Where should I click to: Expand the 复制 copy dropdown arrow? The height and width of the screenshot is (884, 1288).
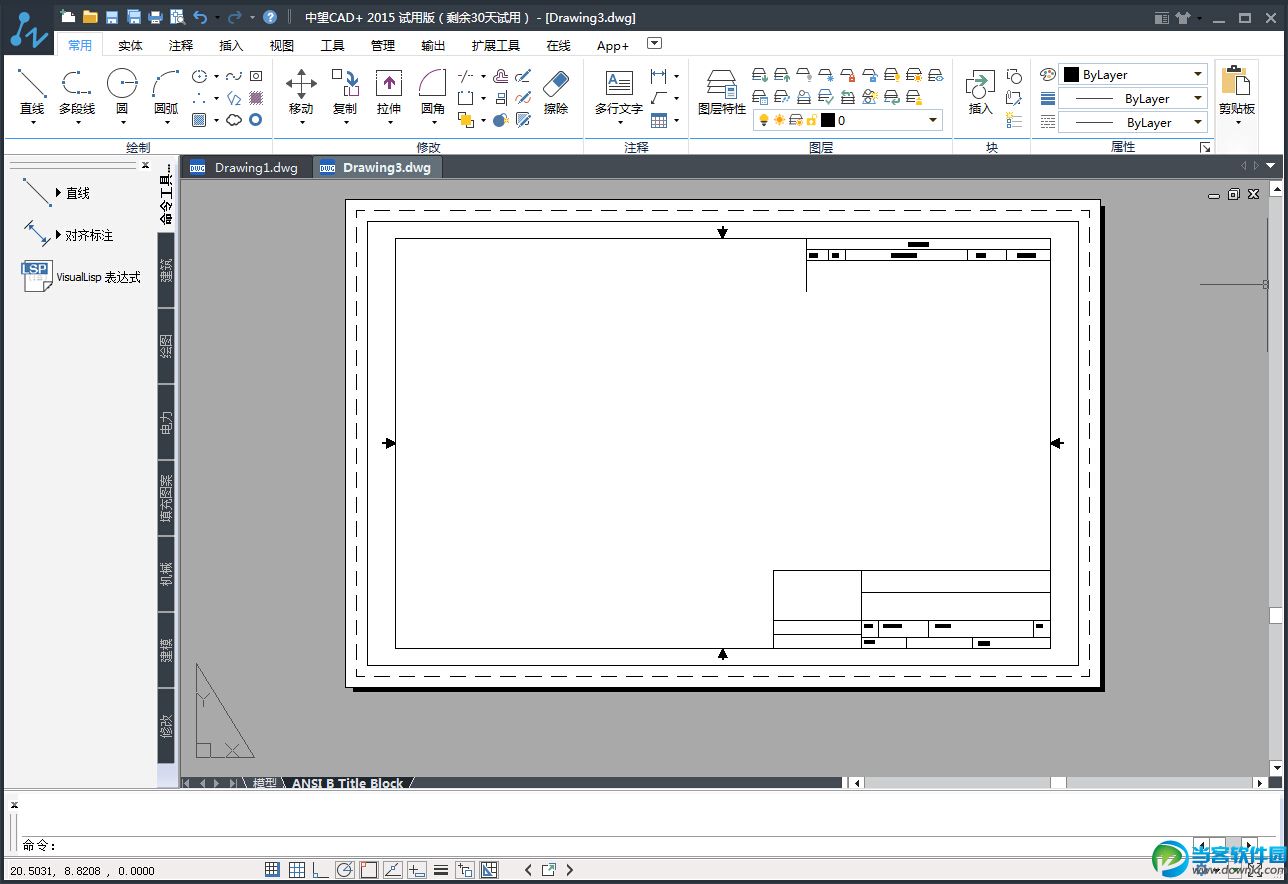point(345,123)
